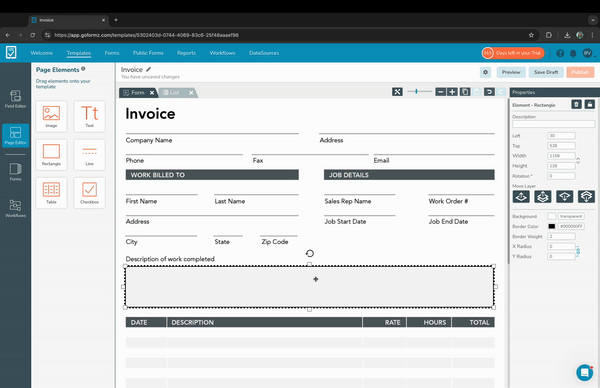Open template settings gear button
The image size is (600, 388).
[486, 72]
